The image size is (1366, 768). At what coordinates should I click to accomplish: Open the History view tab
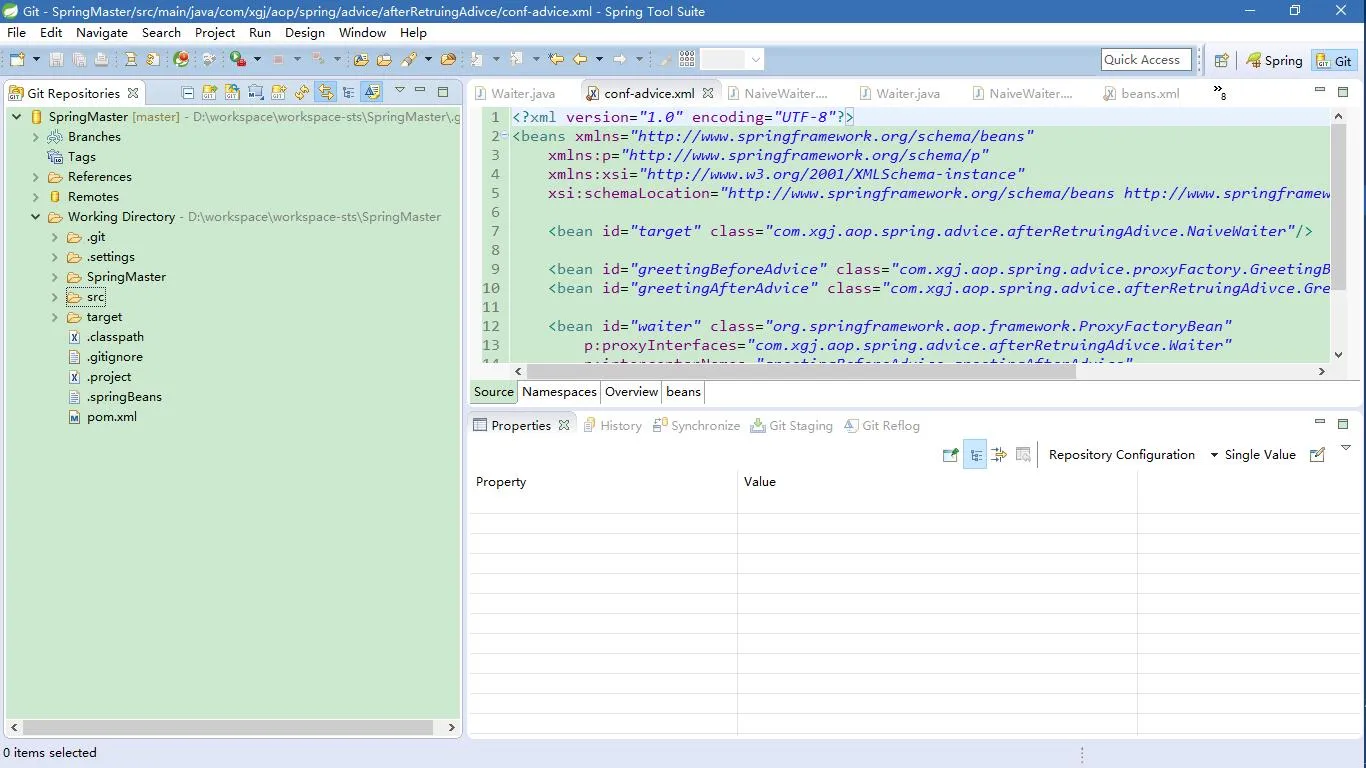(x=612, y=425)
